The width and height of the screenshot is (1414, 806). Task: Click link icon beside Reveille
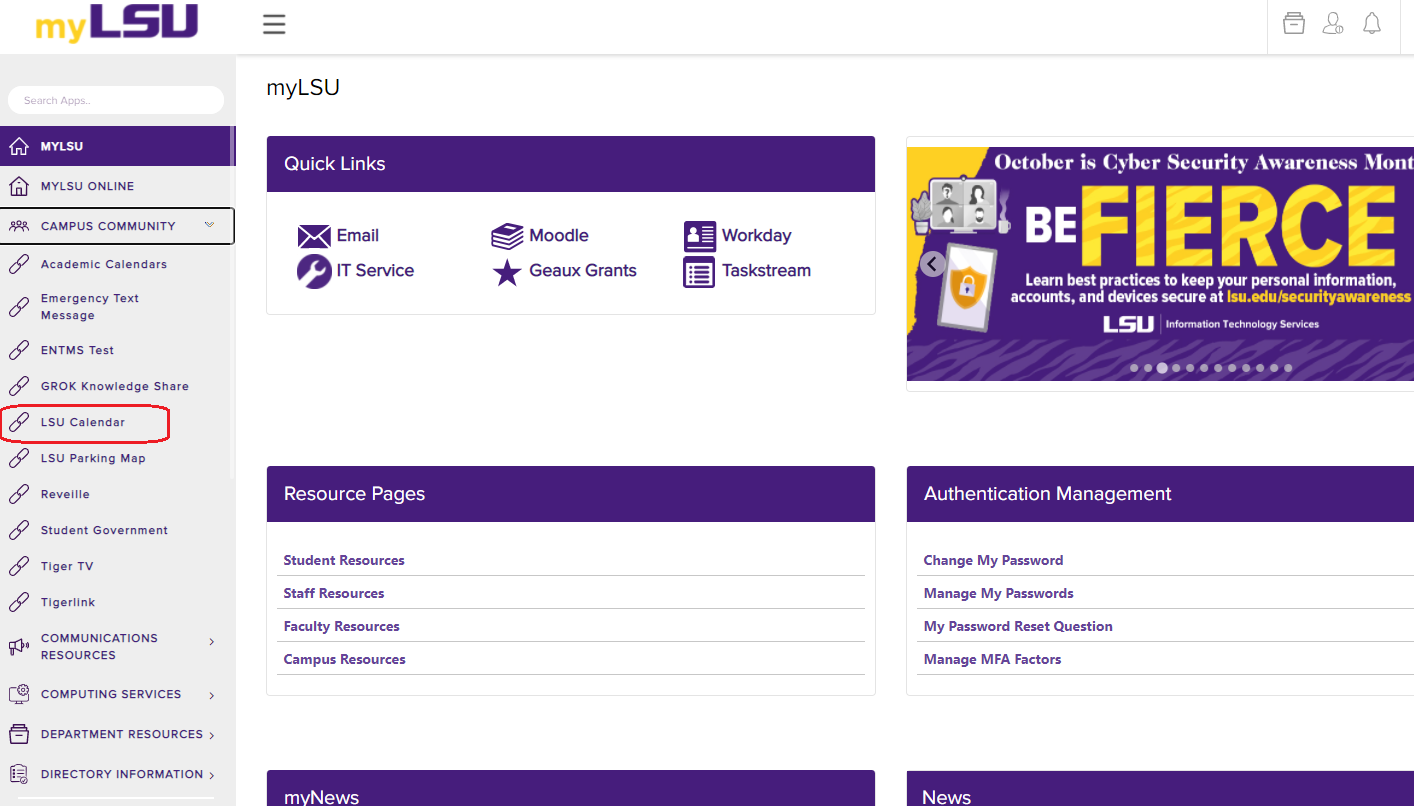(x=18, y=494)
